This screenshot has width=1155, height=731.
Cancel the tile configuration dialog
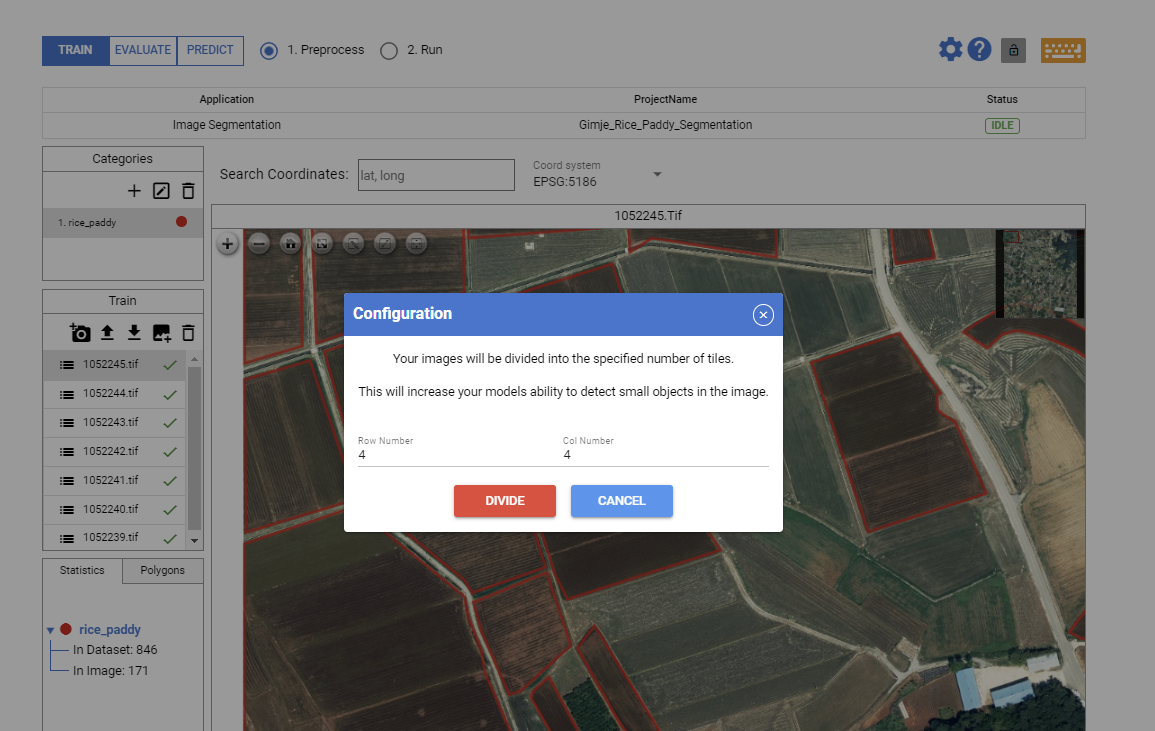tap(621, 501)
